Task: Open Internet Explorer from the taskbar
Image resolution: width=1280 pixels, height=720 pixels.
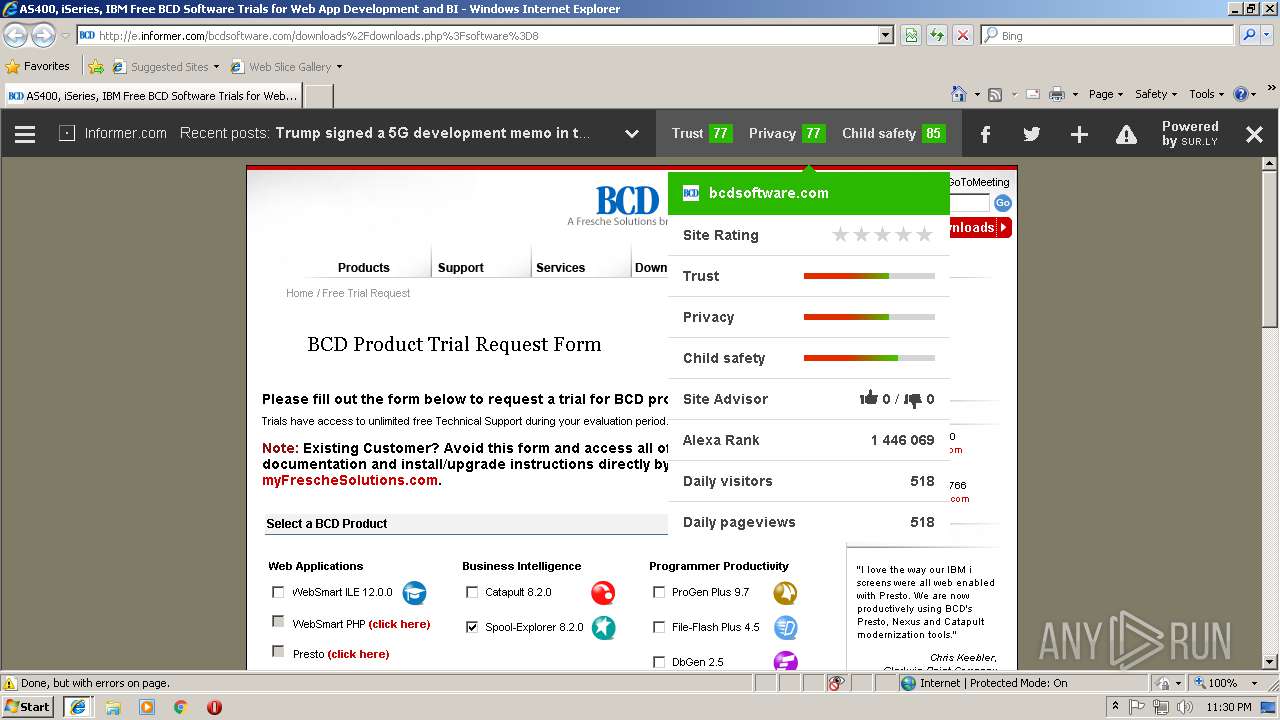Action: point(77,707)
